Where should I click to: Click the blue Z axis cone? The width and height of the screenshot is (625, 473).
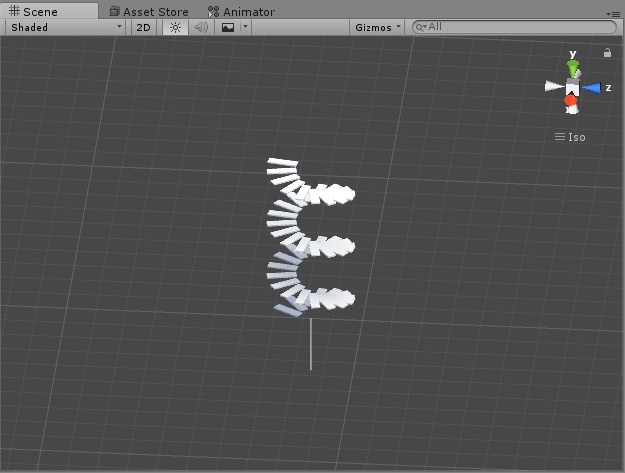tap(592, 88)
